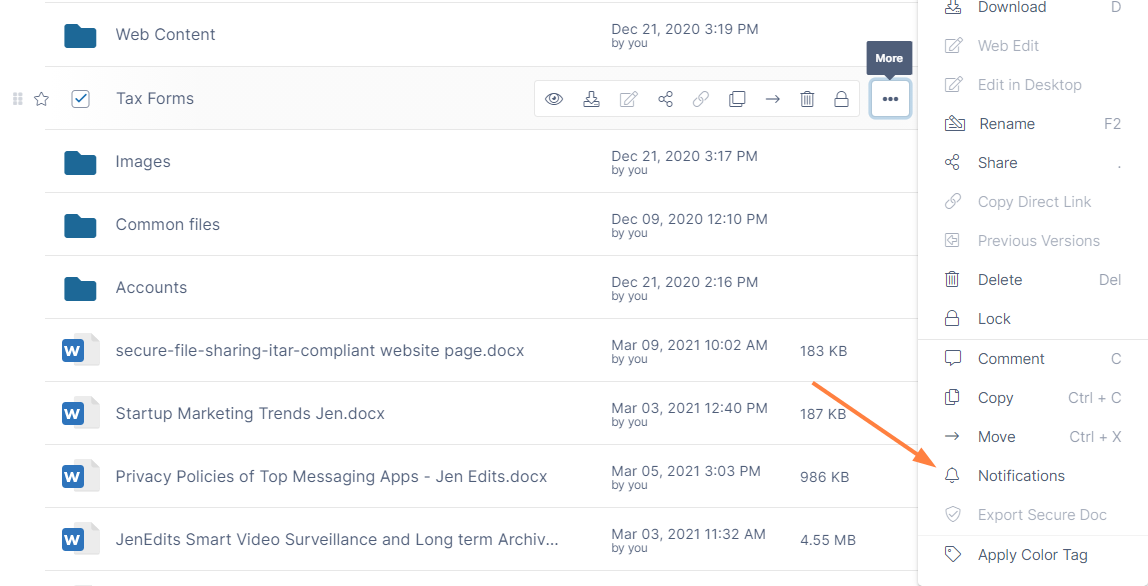Click the Copy icon in the row toolbar
This screenshot has height=586, width=1148.
point(737,99)
